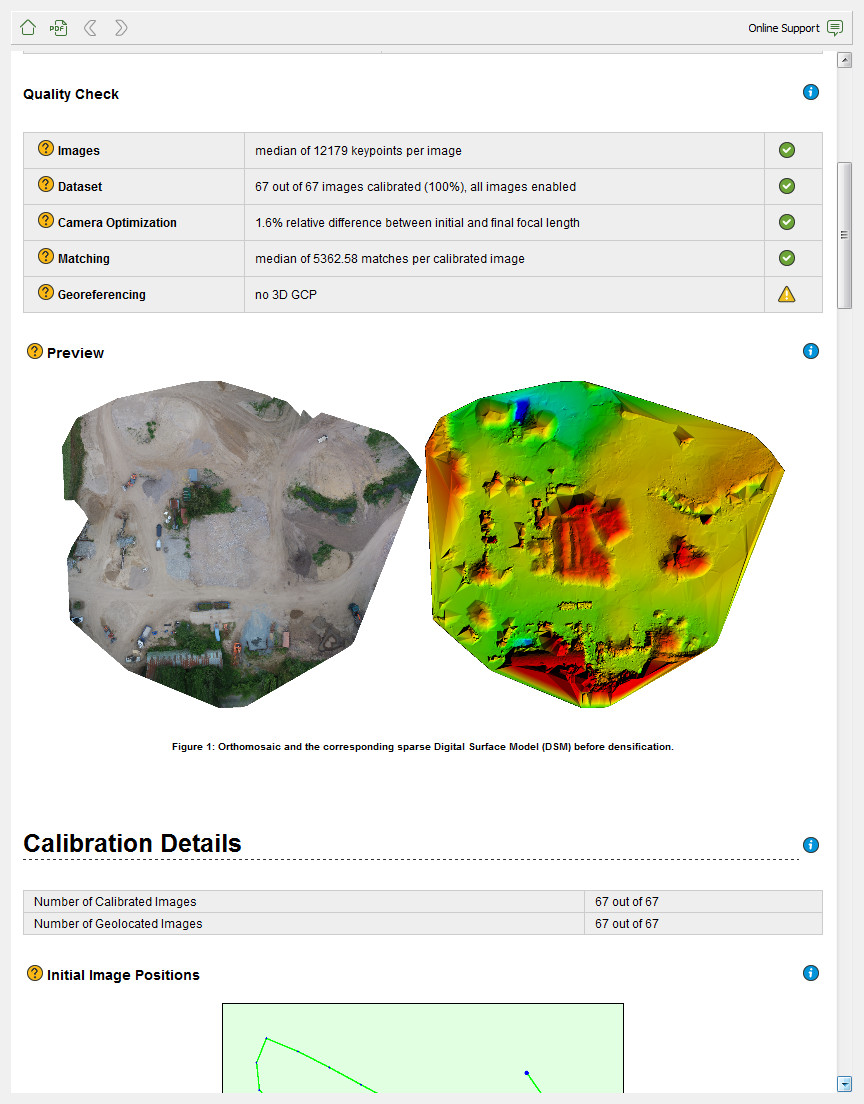The height and width of the screenshot is (1104, 864).
Task: Export the report using the PDF icon
Action: (59, 28)
